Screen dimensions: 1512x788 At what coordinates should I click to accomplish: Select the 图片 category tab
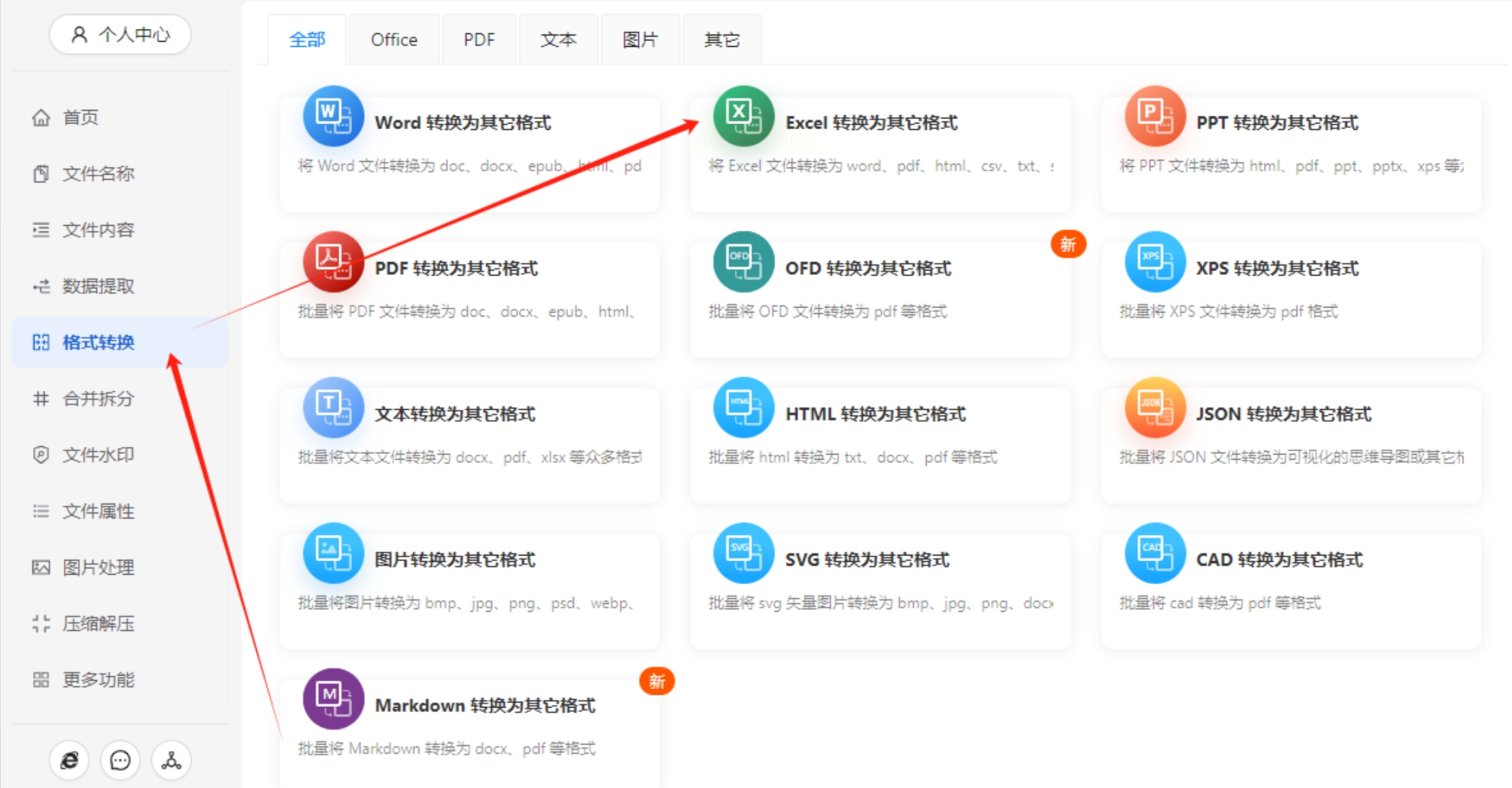(x=639, y=40)
